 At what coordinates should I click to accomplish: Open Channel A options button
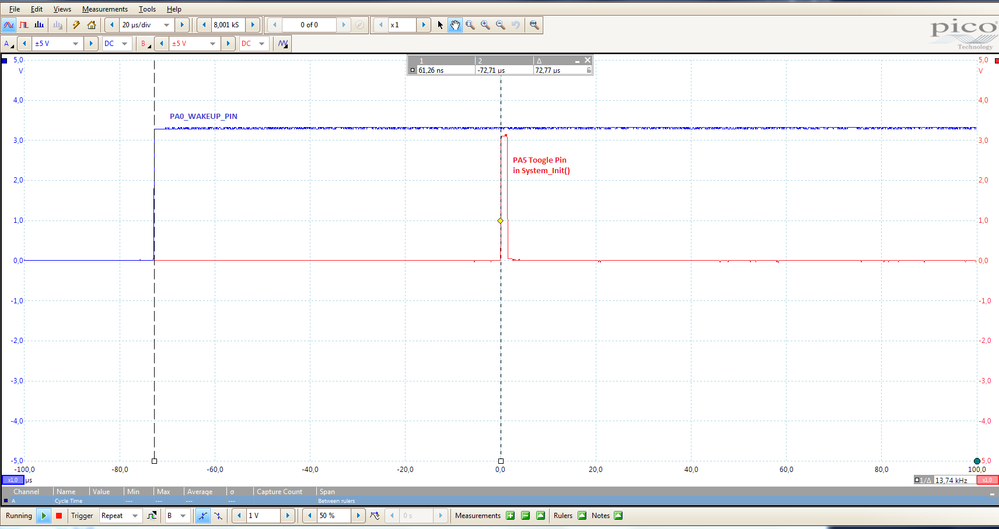click(x=8, y=43)
